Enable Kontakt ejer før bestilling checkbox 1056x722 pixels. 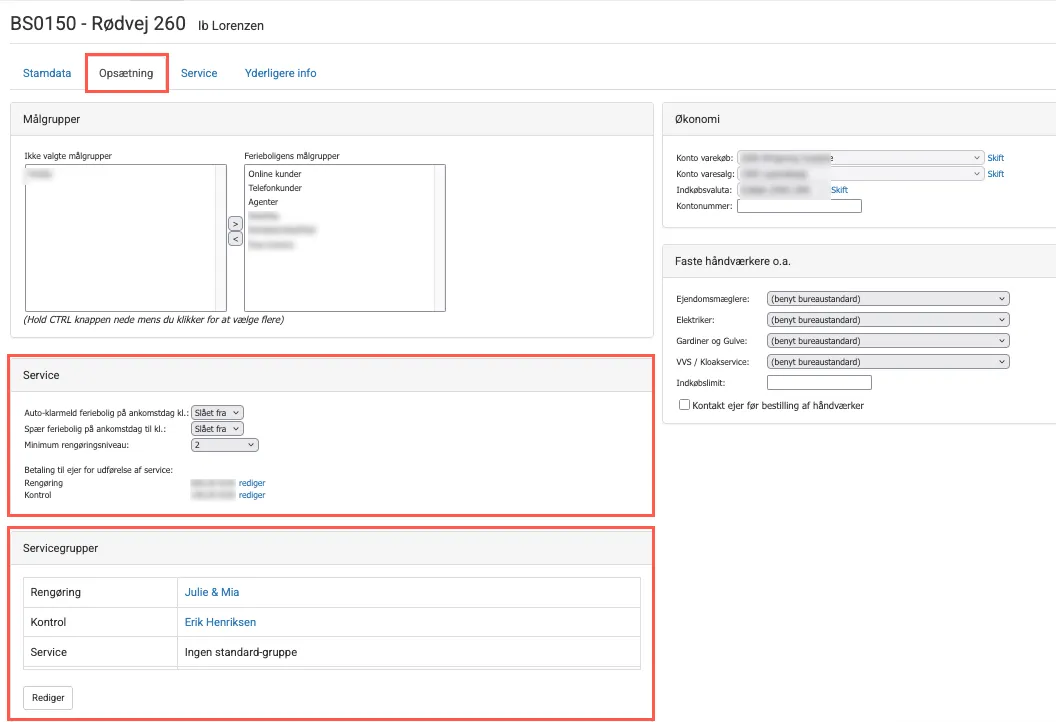coord(685,405)
